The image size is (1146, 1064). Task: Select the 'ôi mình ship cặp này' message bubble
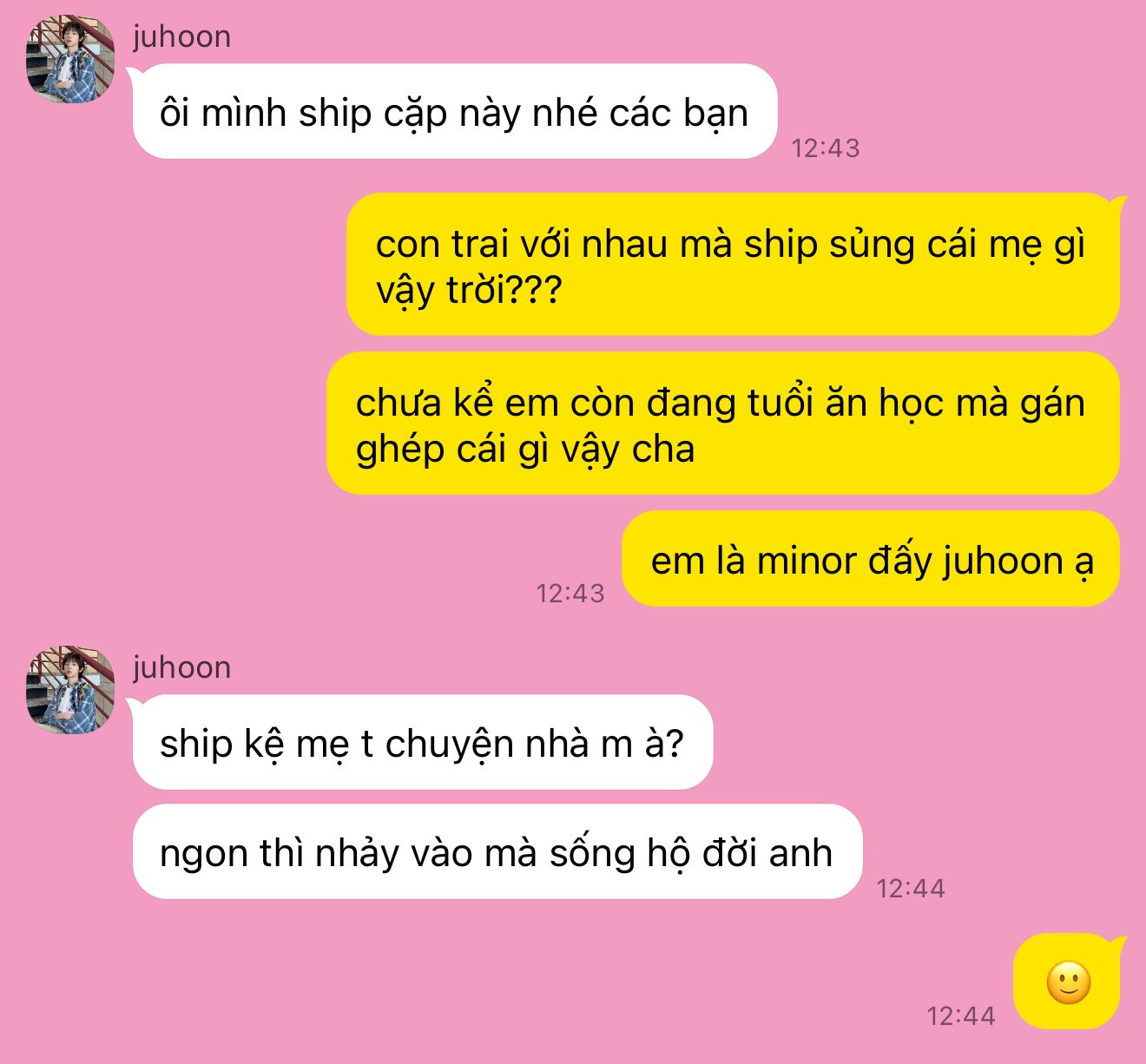point(454,111)
